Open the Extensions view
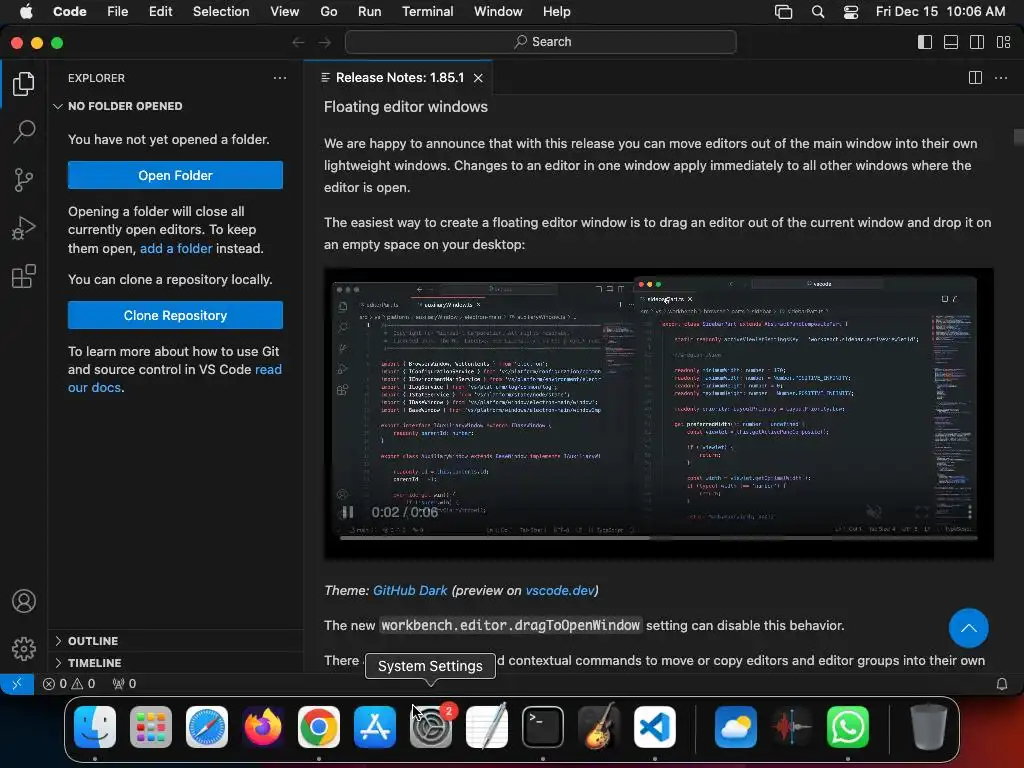This screenshot has width=1024, height=768. tap(24, 276)
